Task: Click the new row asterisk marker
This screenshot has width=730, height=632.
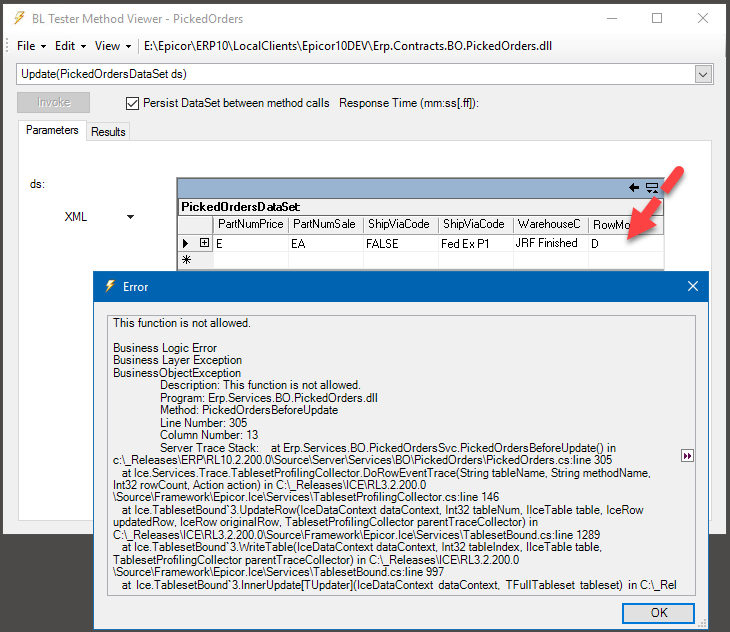Action: pyautogui.click(x=186, y=260)
